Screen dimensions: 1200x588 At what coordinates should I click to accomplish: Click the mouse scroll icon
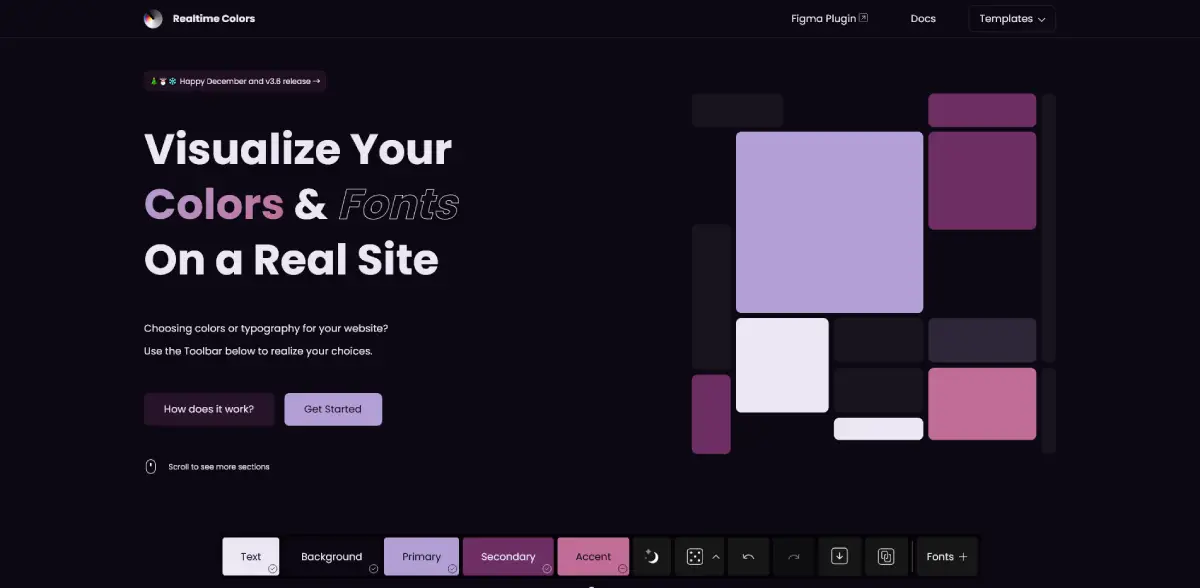coord(151,466)
